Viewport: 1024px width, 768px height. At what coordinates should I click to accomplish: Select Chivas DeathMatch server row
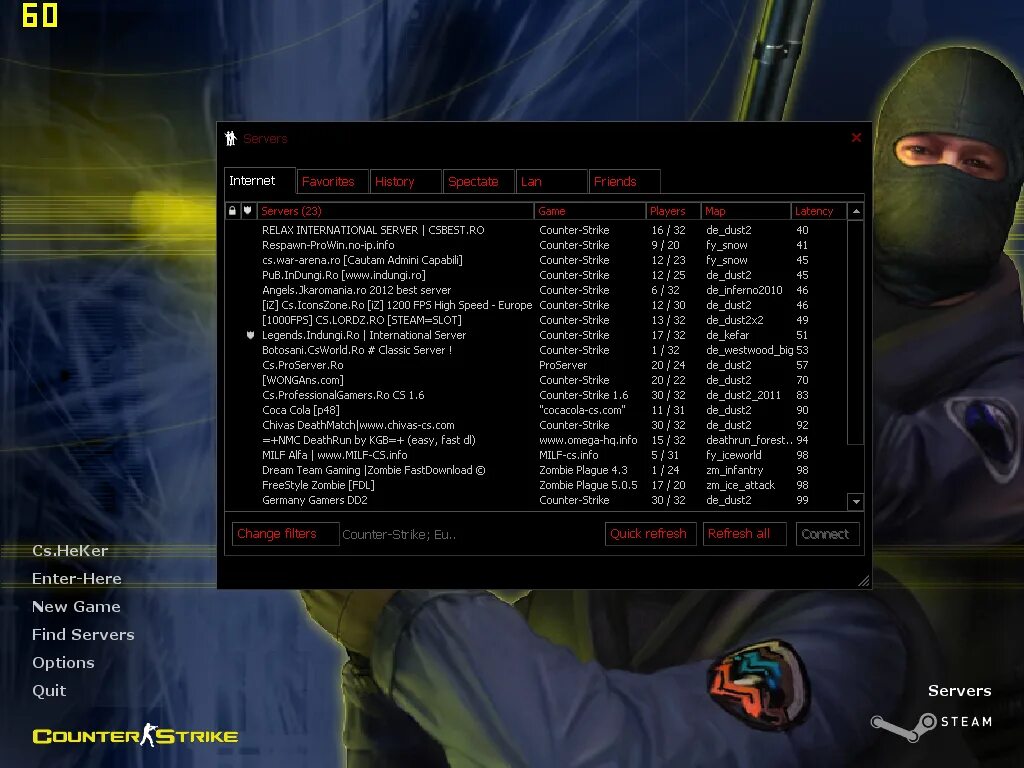coord(536,425)
